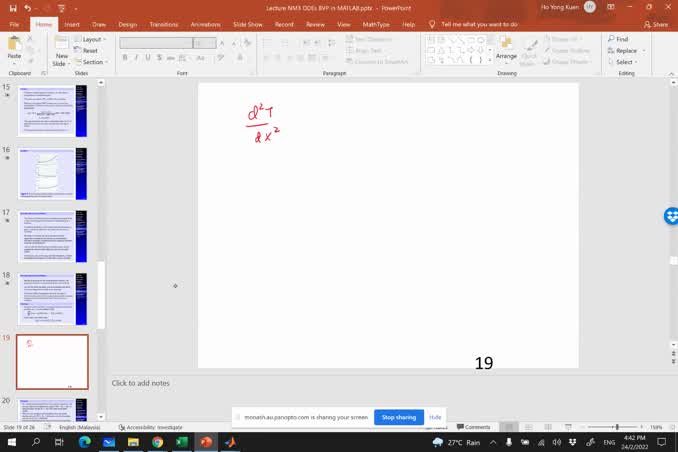This screenshot has width=678, height=452.
Task: Open the MathType tab
Action: pos(376,25)
